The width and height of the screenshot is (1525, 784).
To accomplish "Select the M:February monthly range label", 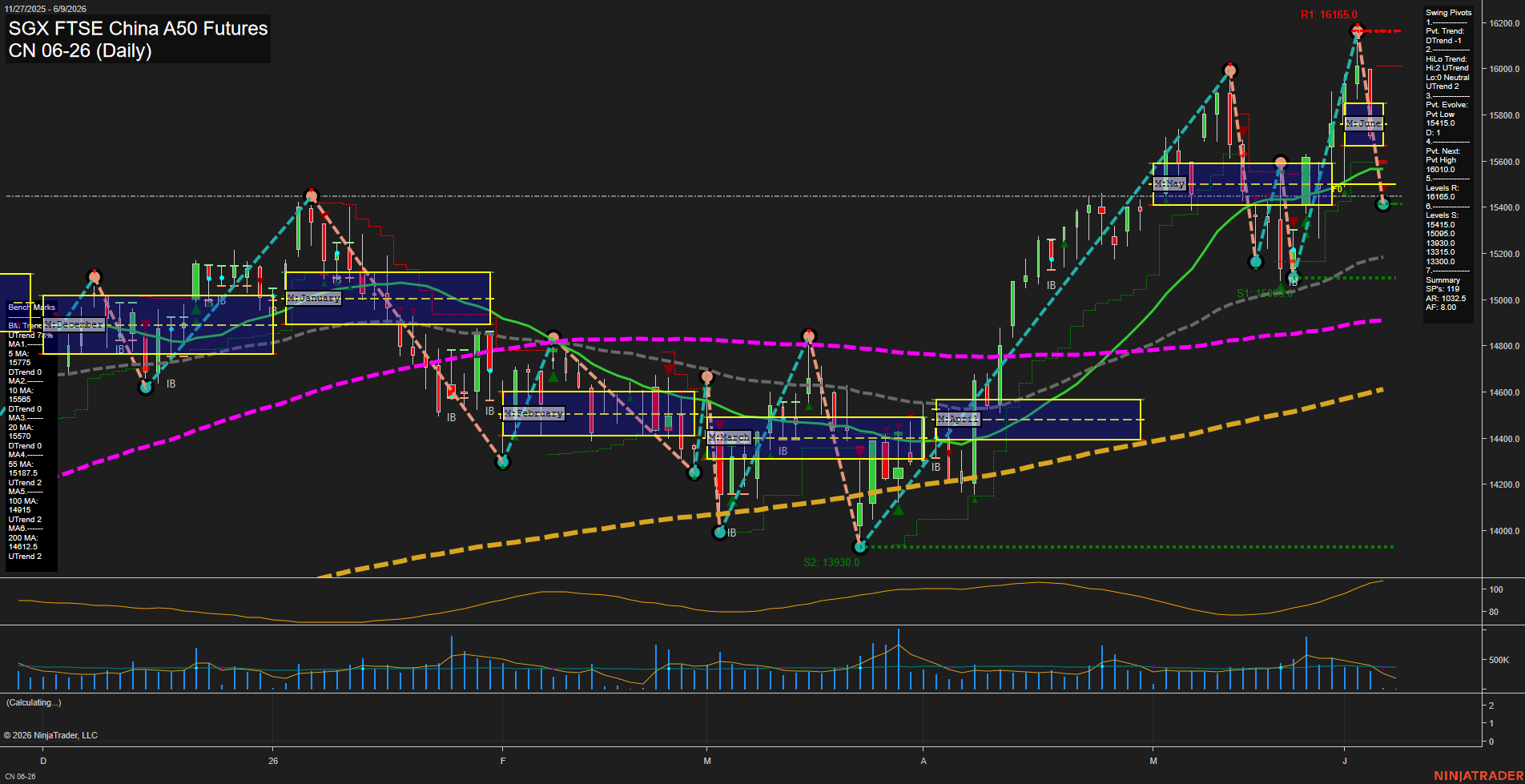I will (x=534, y=413).
